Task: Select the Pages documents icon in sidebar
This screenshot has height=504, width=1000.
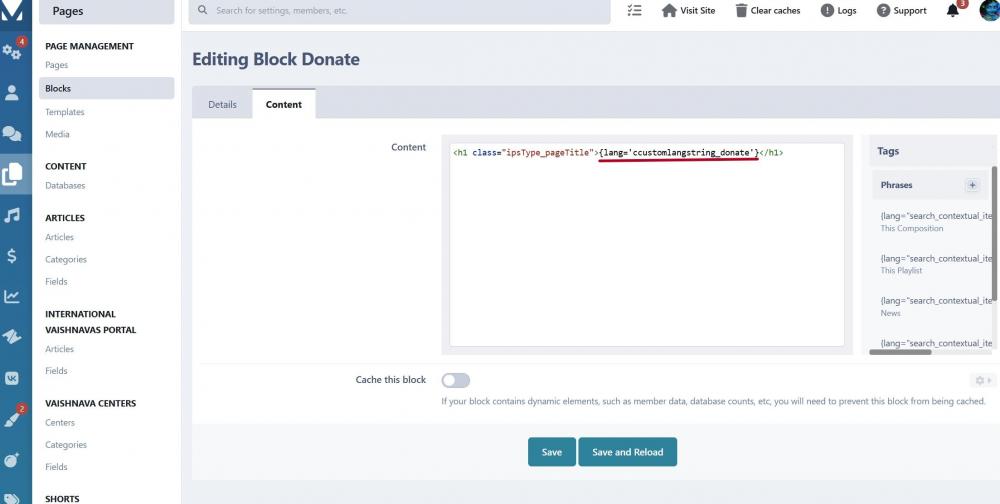Action: [x=12, y=174]
